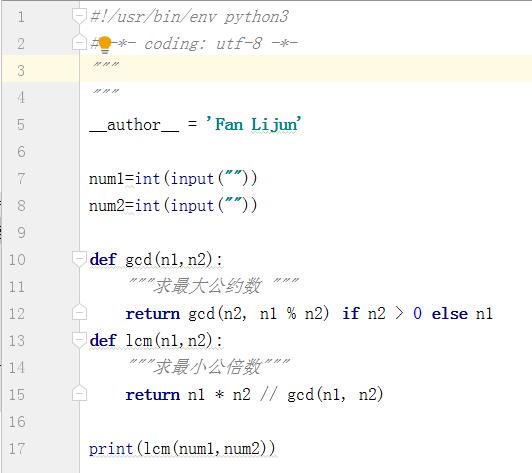Collapse the fold marker at line 1
Screen dimensions: 532x473
79,16
